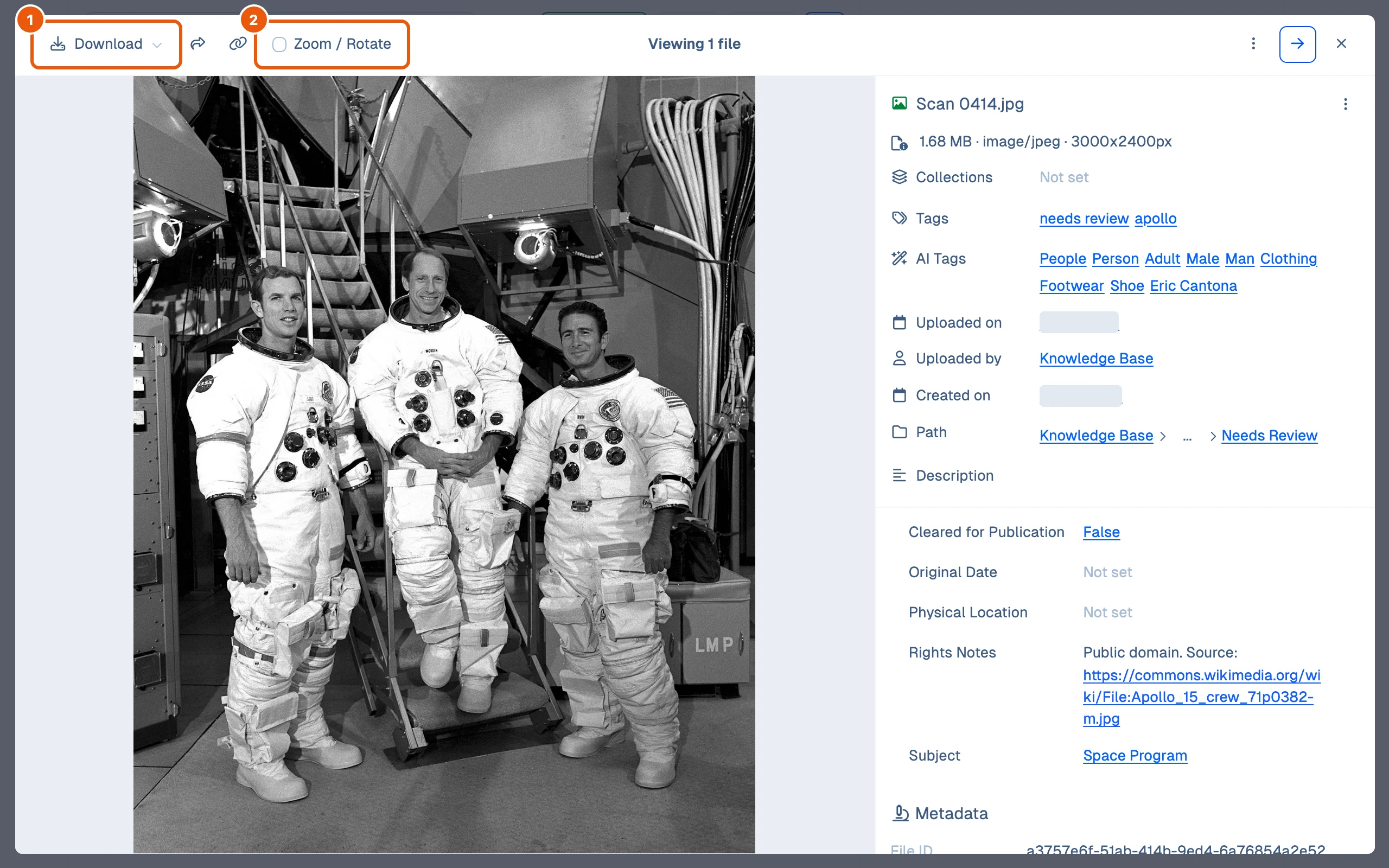Select the Clothing AI tag
Screen dimensions: 1389x868
click(x=1288, y=259)
